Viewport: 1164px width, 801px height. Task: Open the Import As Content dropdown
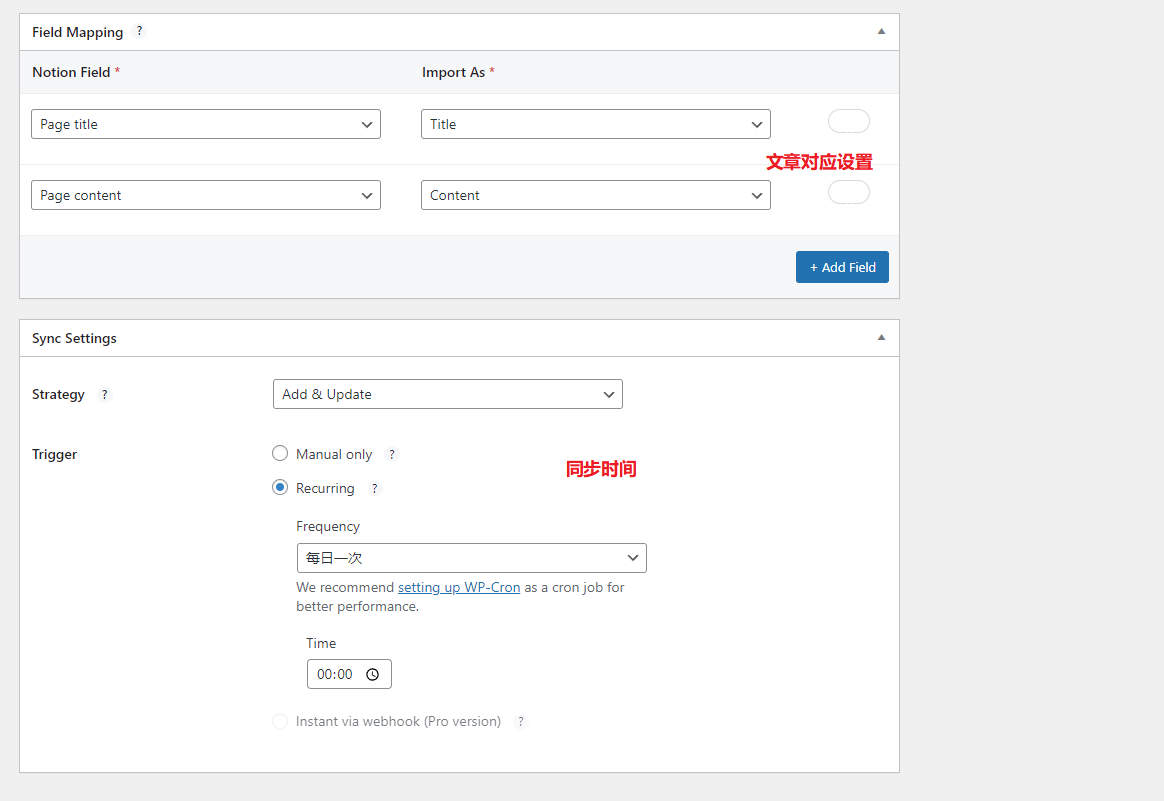(595, 195)
